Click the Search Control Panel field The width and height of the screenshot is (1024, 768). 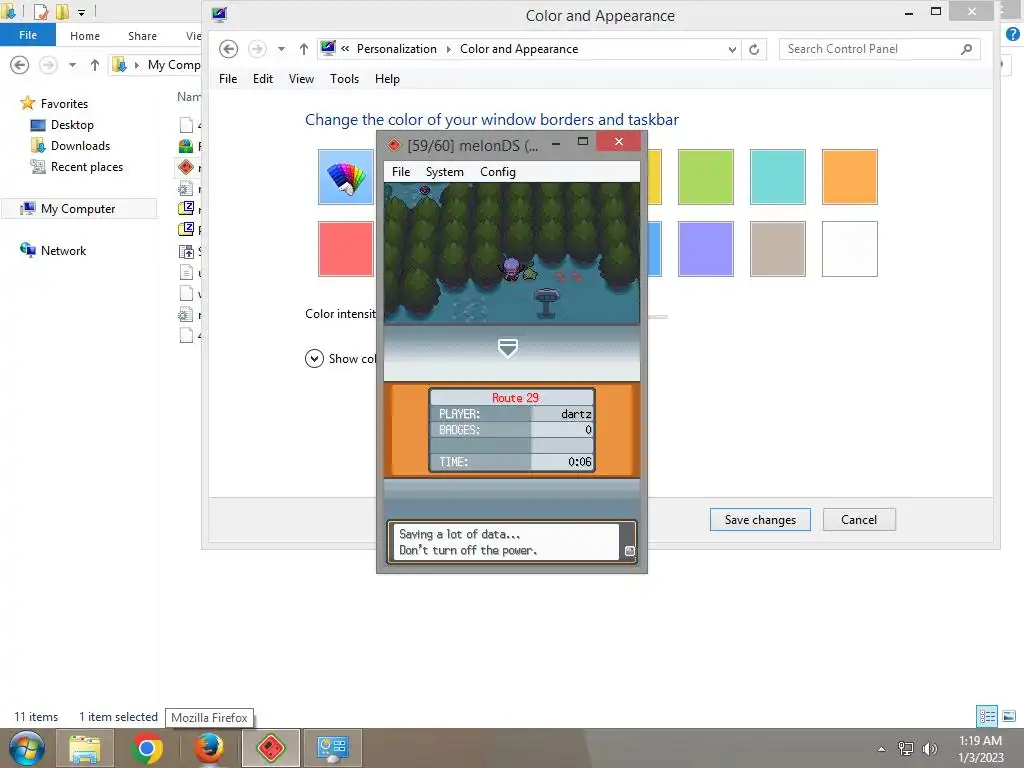coord(879,49)
